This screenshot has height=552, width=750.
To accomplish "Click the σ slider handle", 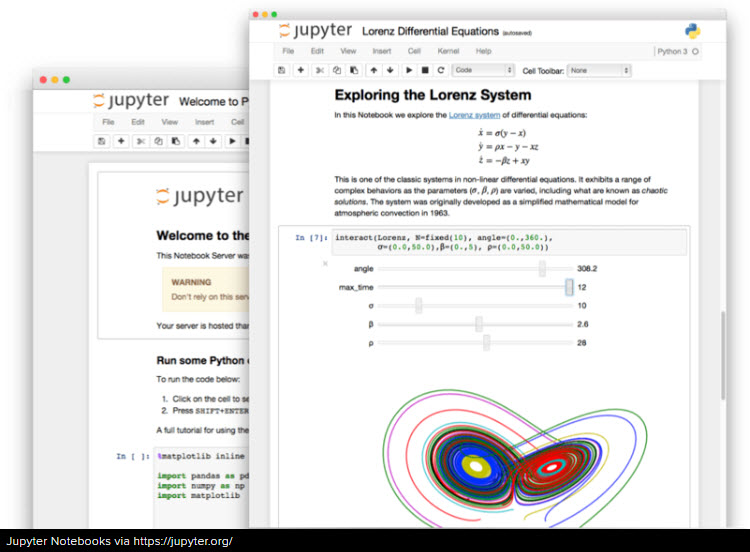I will (418, 306).
